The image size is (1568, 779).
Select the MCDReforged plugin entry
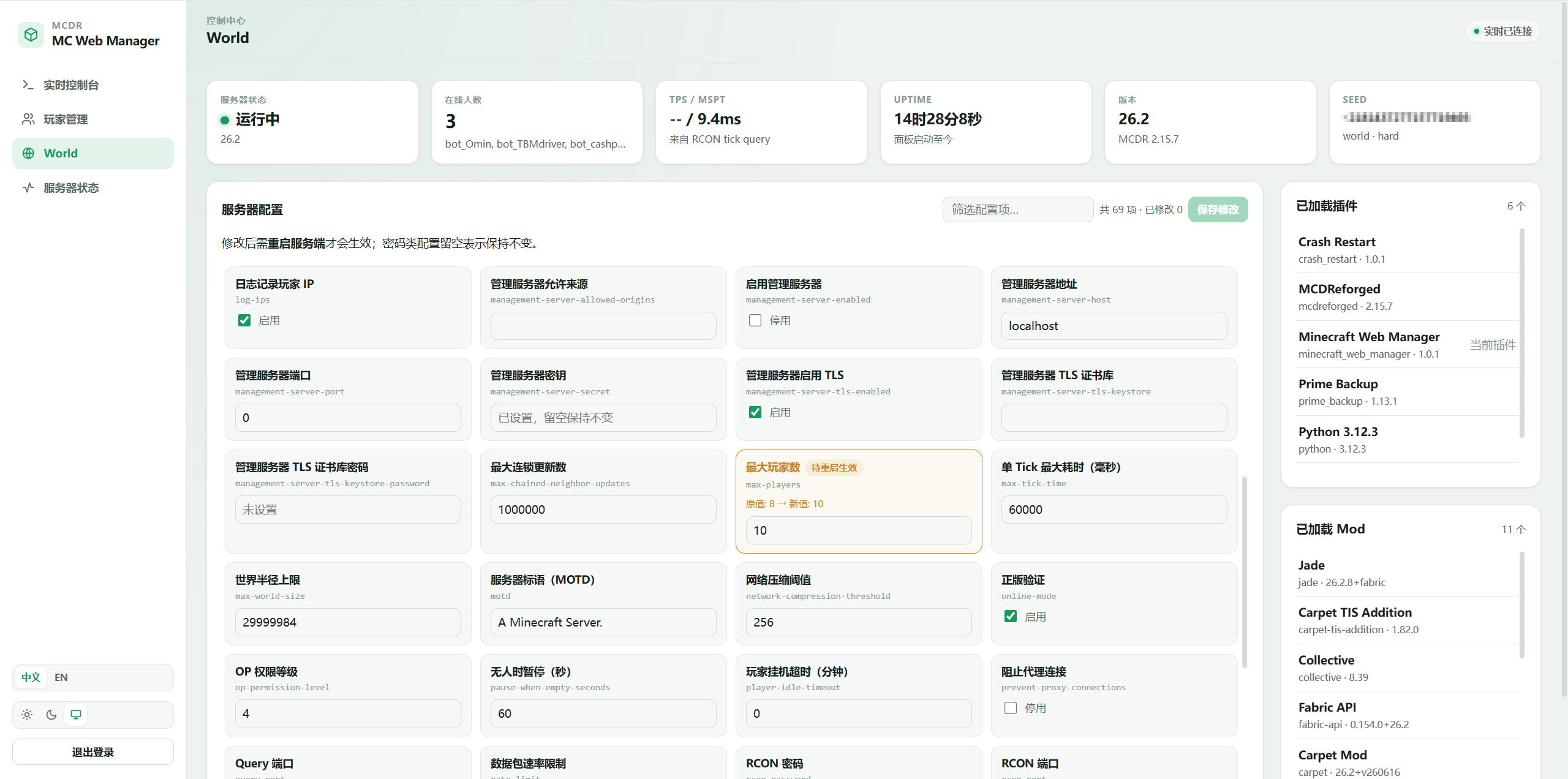click(1408, 297)
